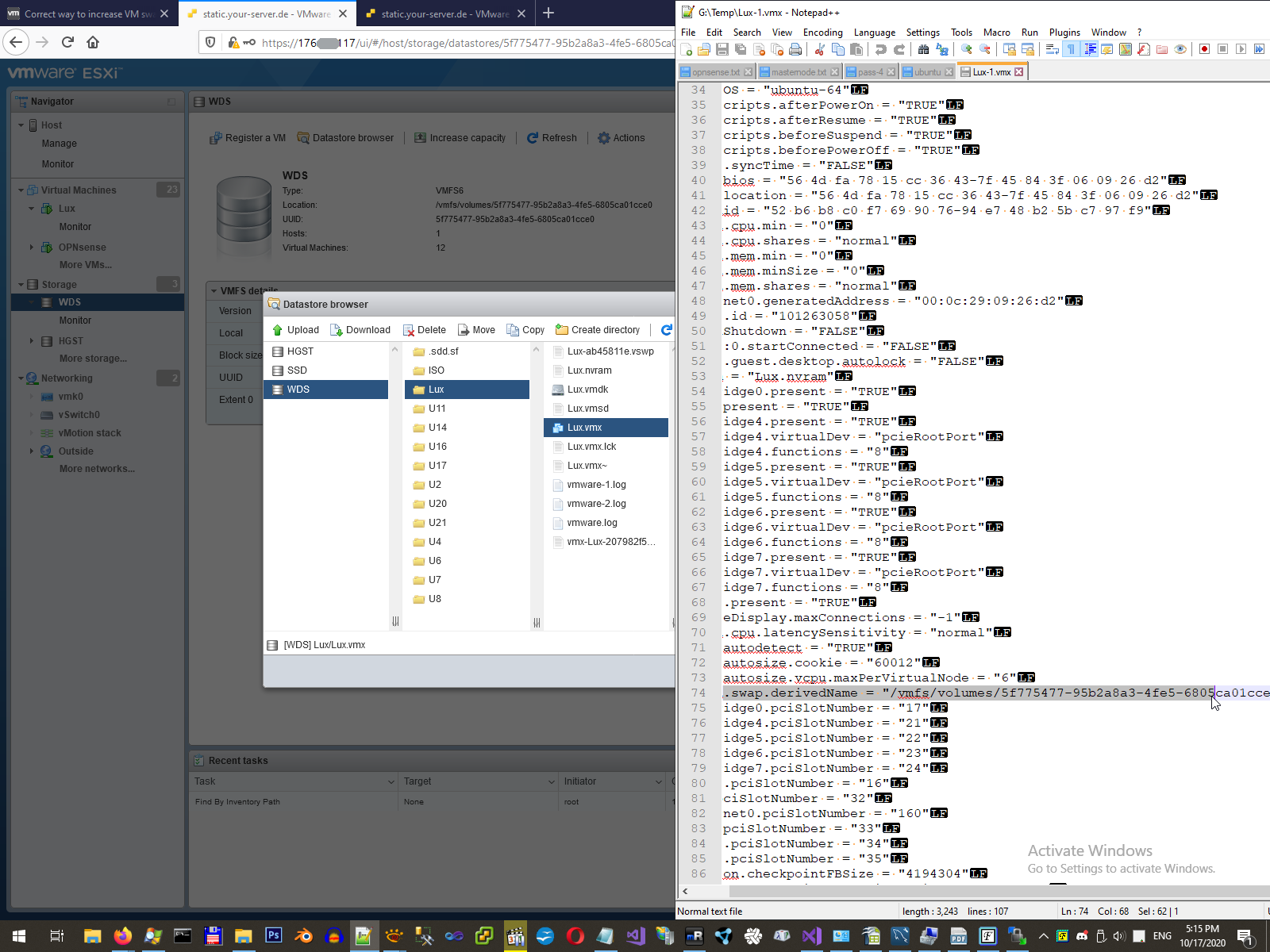Open the datastore Actions menu button
The width and height of the screenshot is (1270, 952).
[x=622, y=138]
